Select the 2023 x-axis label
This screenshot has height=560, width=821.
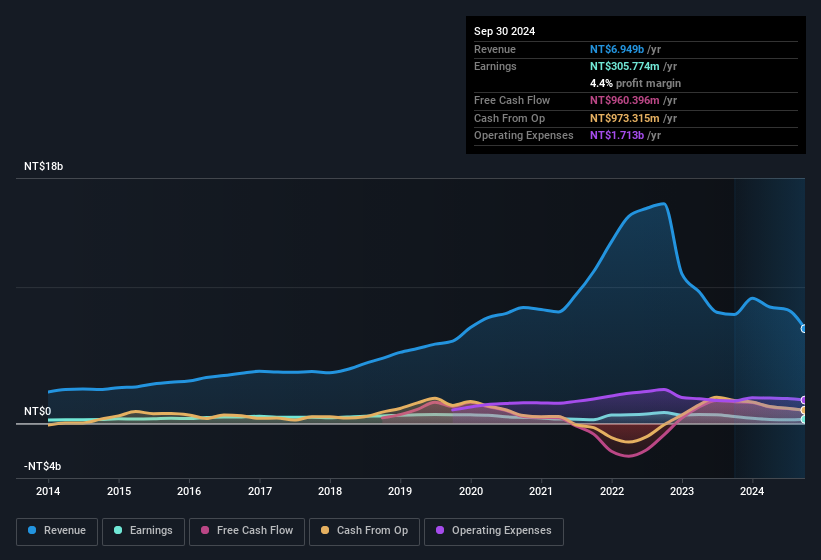coord(682,491)
